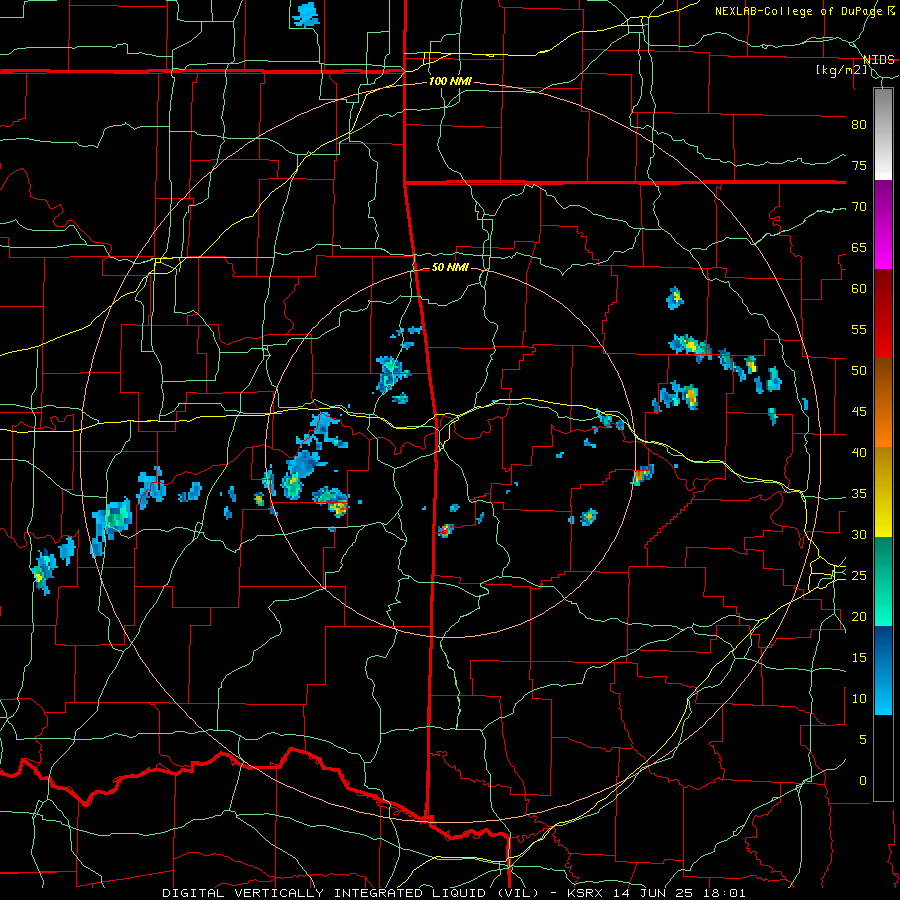Select the 20 value on the VIL scale
Screen dimensions: 900x900
tap(859, 616)
